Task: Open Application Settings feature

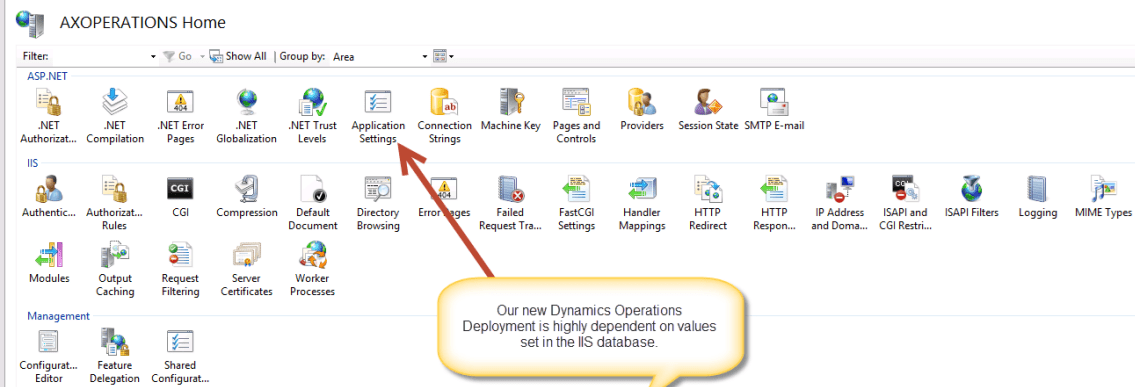Action: pyautogui.click(x=378, y=116)
